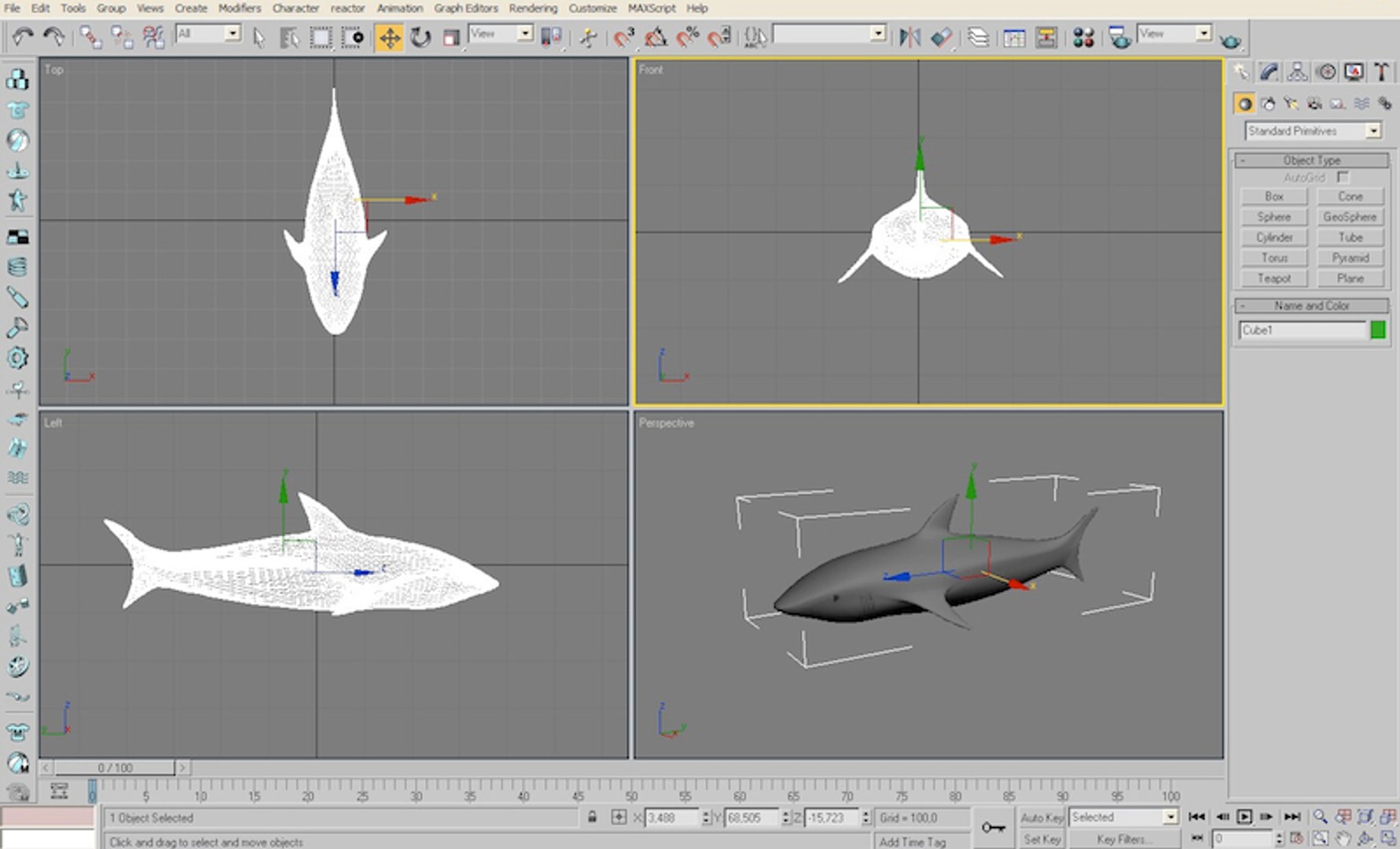Viewport: 1400px width, 849px height.
Task: Toggle Percent Snap on the toolbar
Action: coord(687,37)
